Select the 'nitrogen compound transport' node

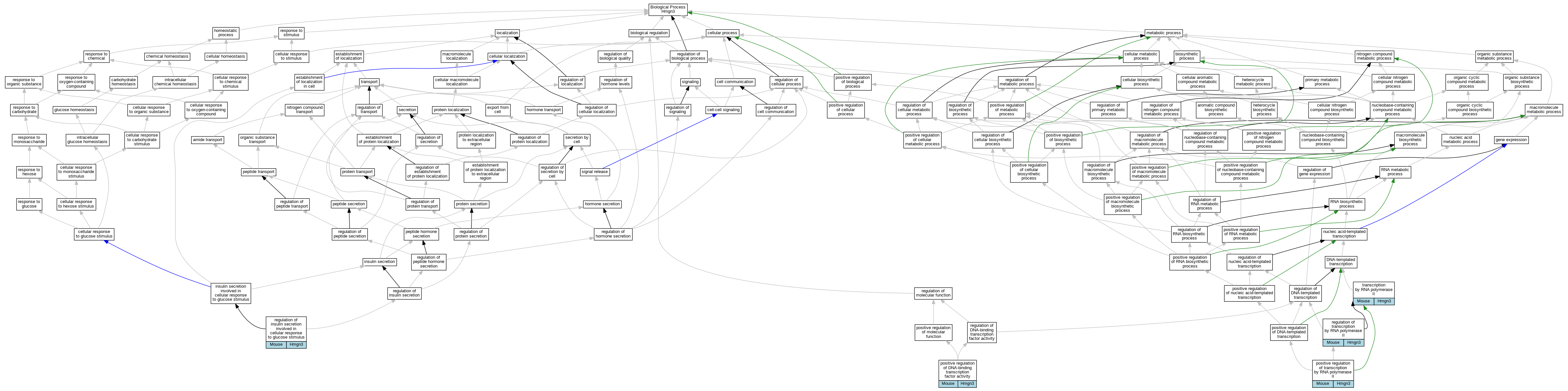pos(304,109)
